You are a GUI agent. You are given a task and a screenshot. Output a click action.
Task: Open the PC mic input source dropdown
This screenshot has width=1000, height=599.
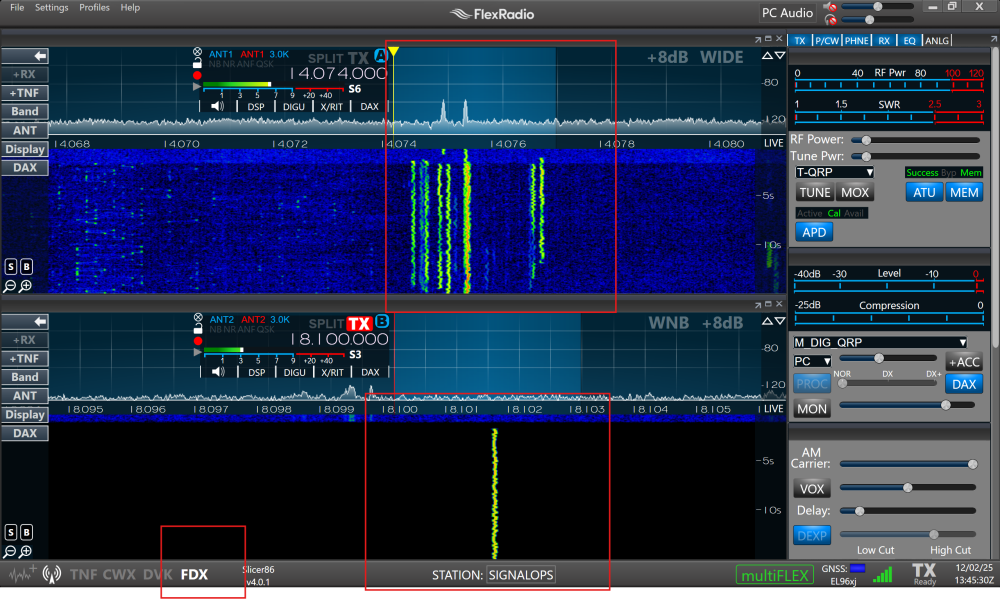coord(812,361)
